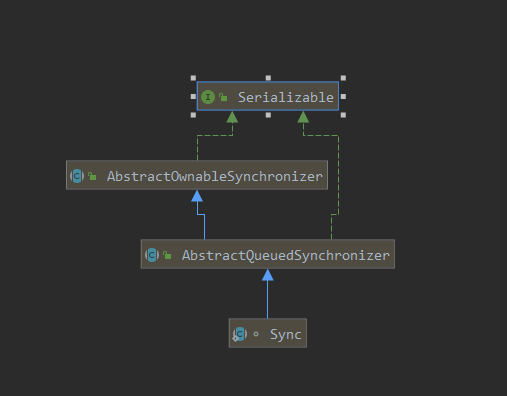This screenshot has height=396, width=507.
Task: Click the left-middle resize handle of Serializable
Action: click(193, 96)
